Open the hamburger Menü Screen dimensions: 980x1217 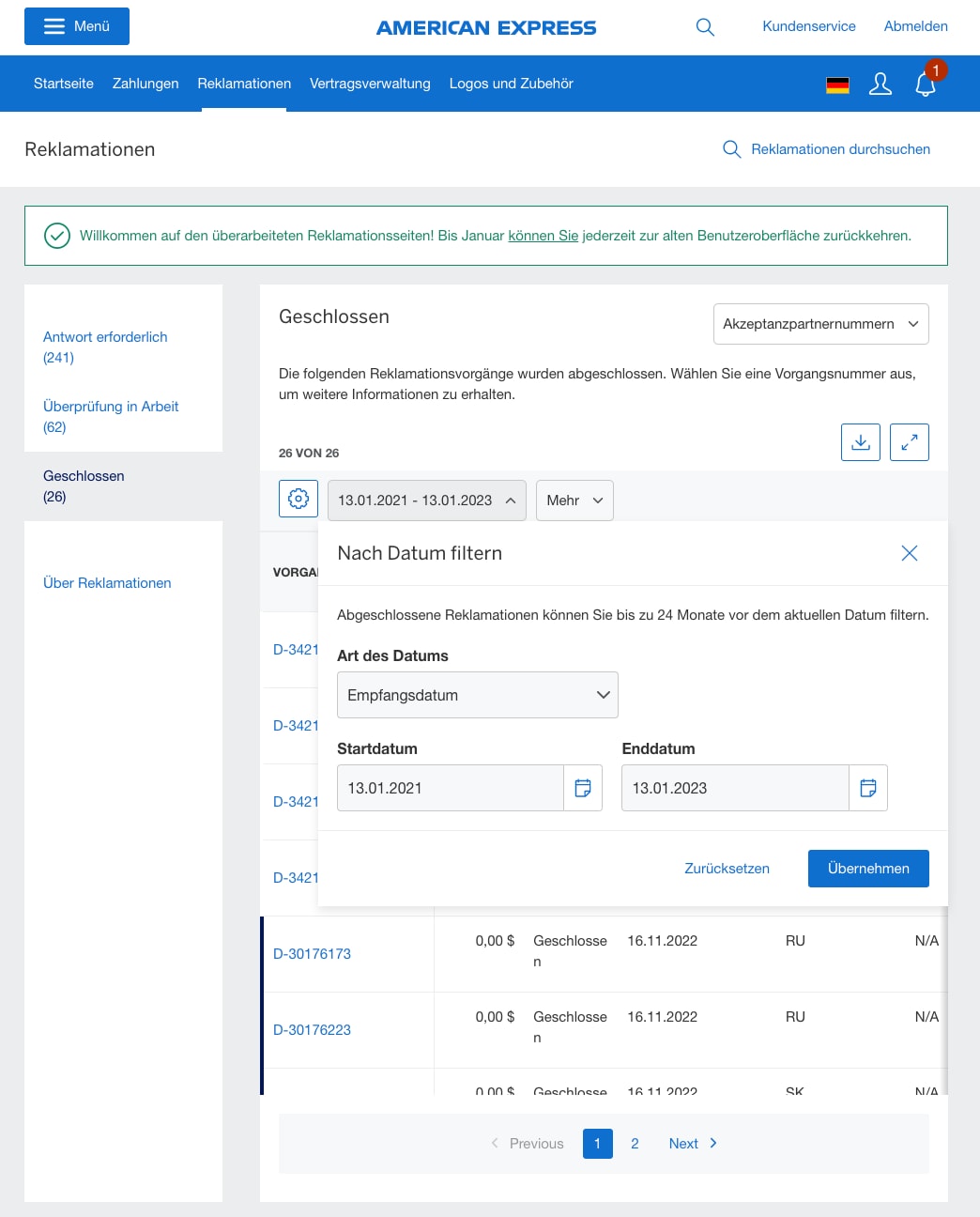76,26
